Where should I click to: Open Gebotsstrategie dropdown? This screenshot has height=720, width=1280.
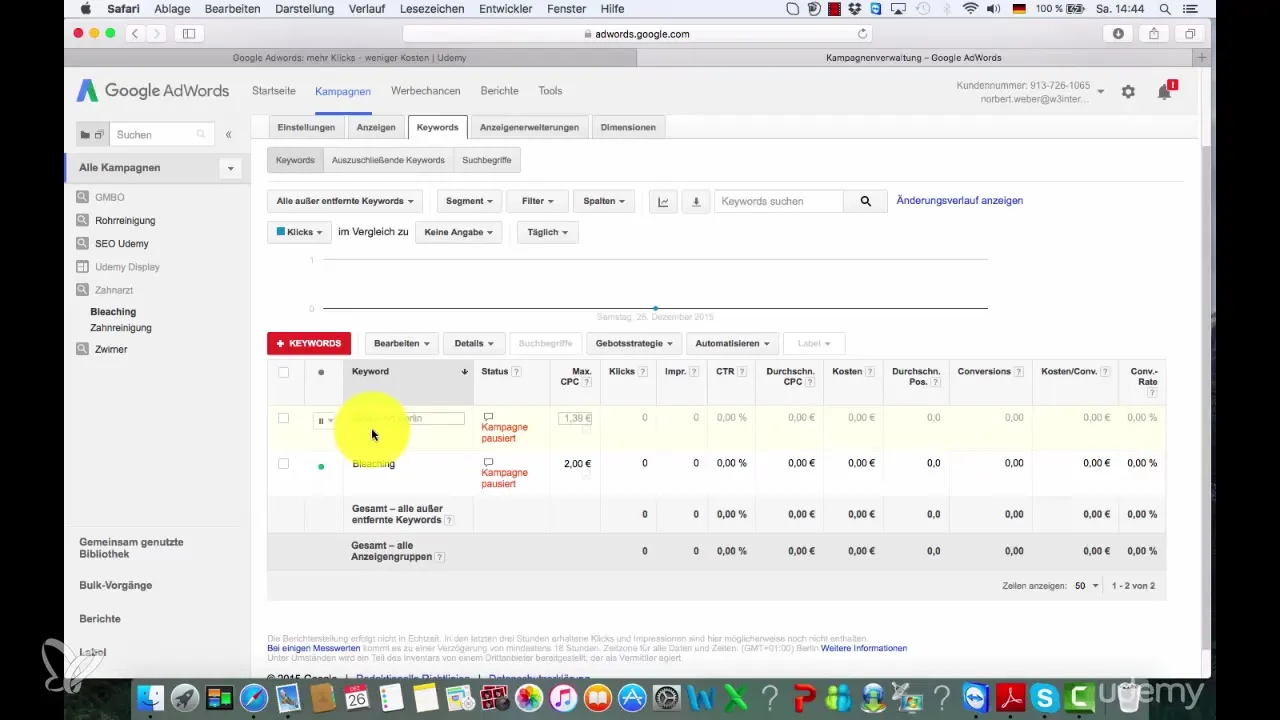(x=634, y=343)
